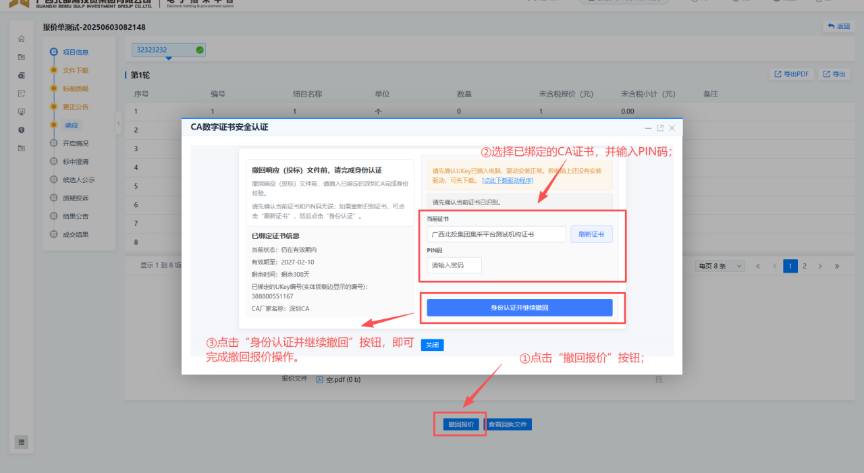
Task: Select the 开启情况 step circle
Action: pos(53,143)
